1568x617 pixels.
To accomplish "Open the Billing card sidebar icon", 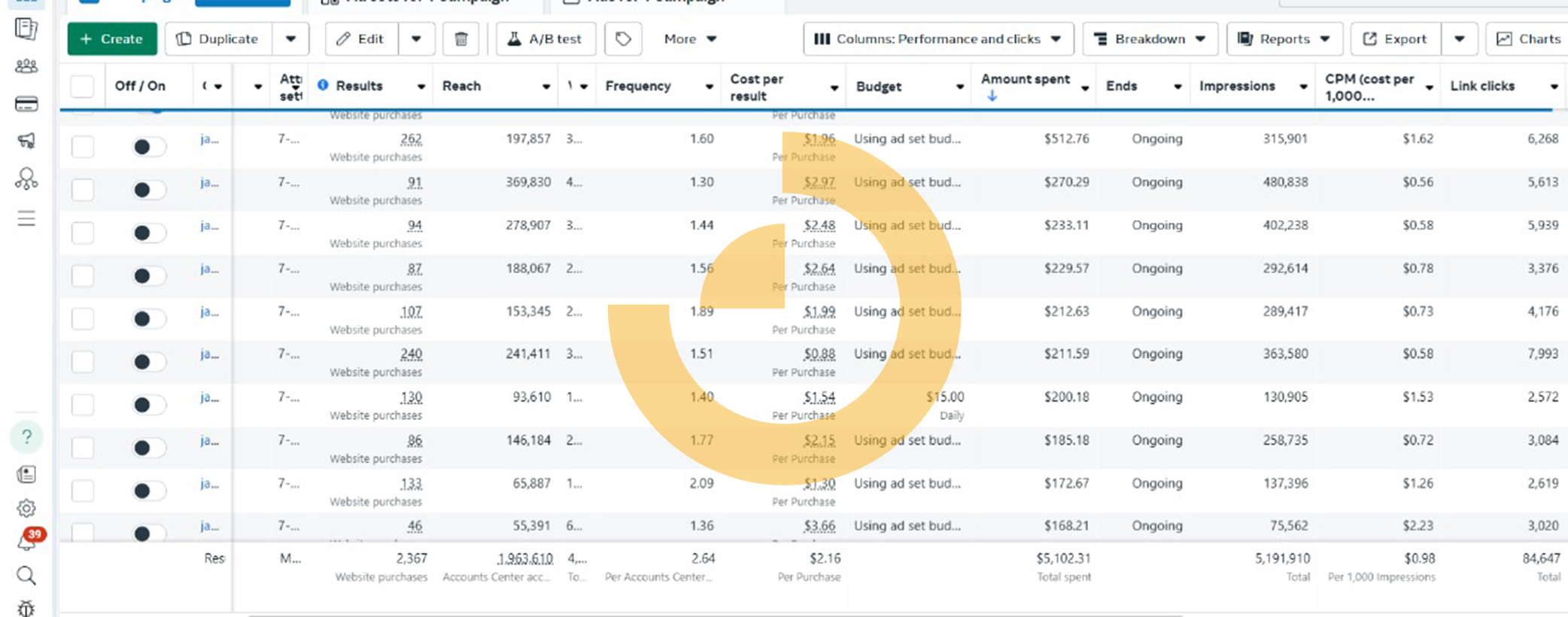I will pyautogui.click(x=26, y=104).
